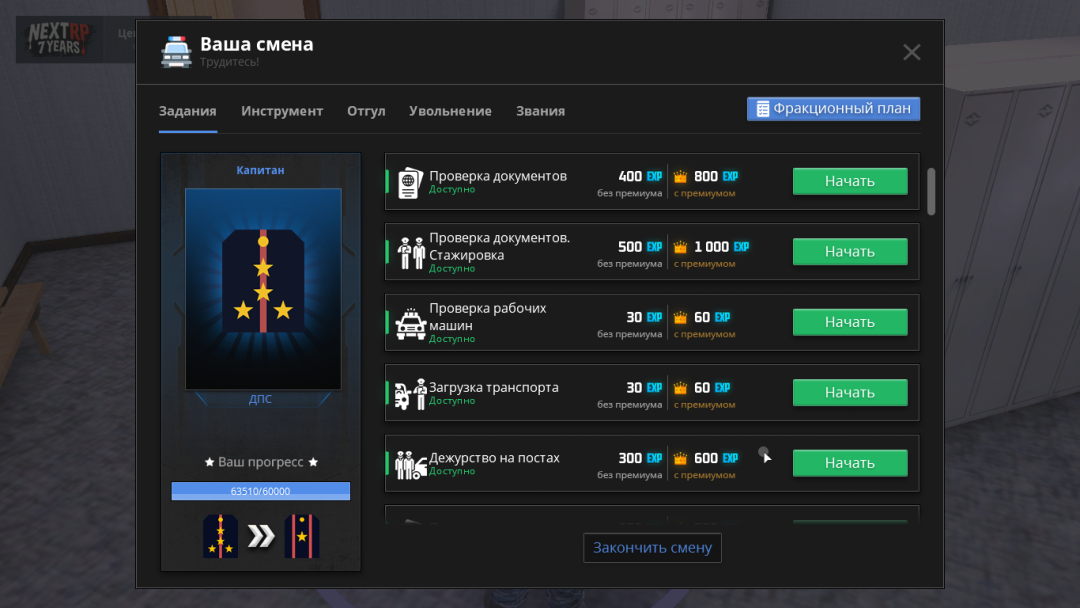Click the passport icon for Проверка документов
This screenshot has width=1080, height=608.
coord(410,183)
